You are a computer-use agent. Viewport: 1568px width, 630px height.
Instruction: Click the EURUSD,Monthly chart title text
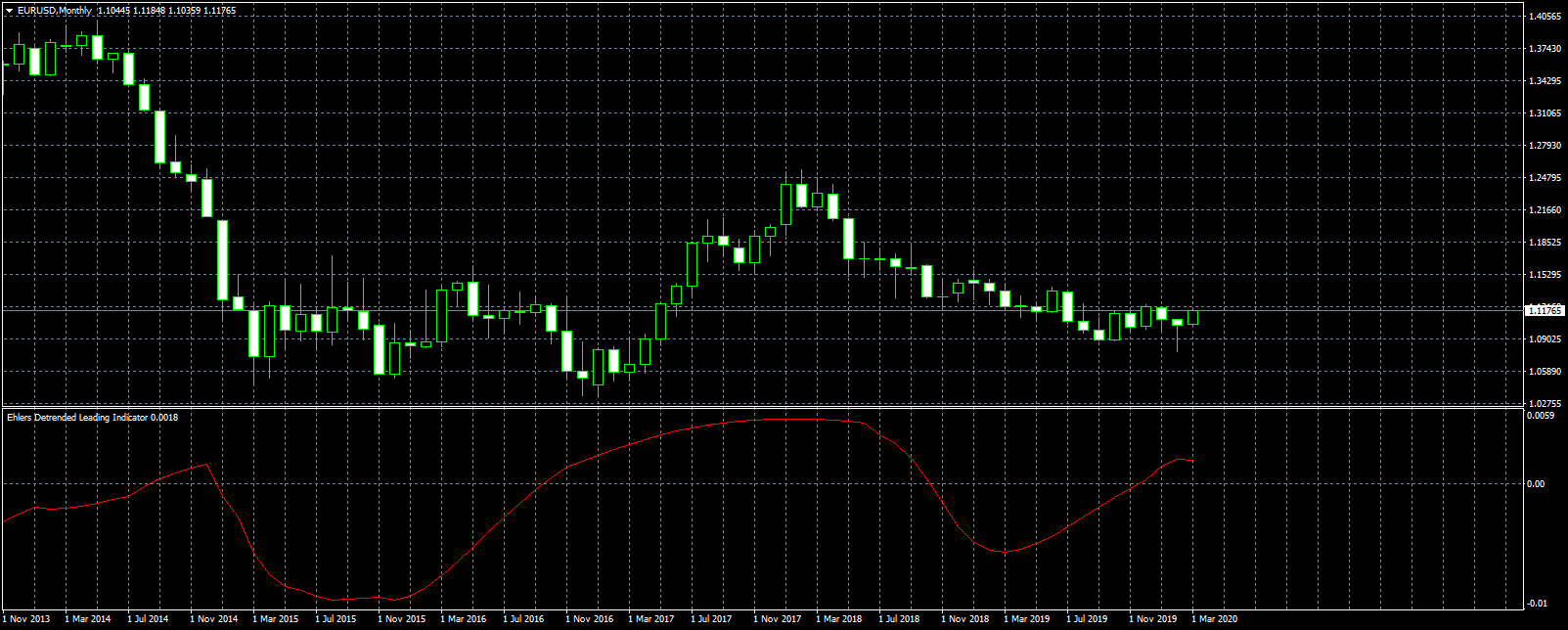click(x=55, y=11)
